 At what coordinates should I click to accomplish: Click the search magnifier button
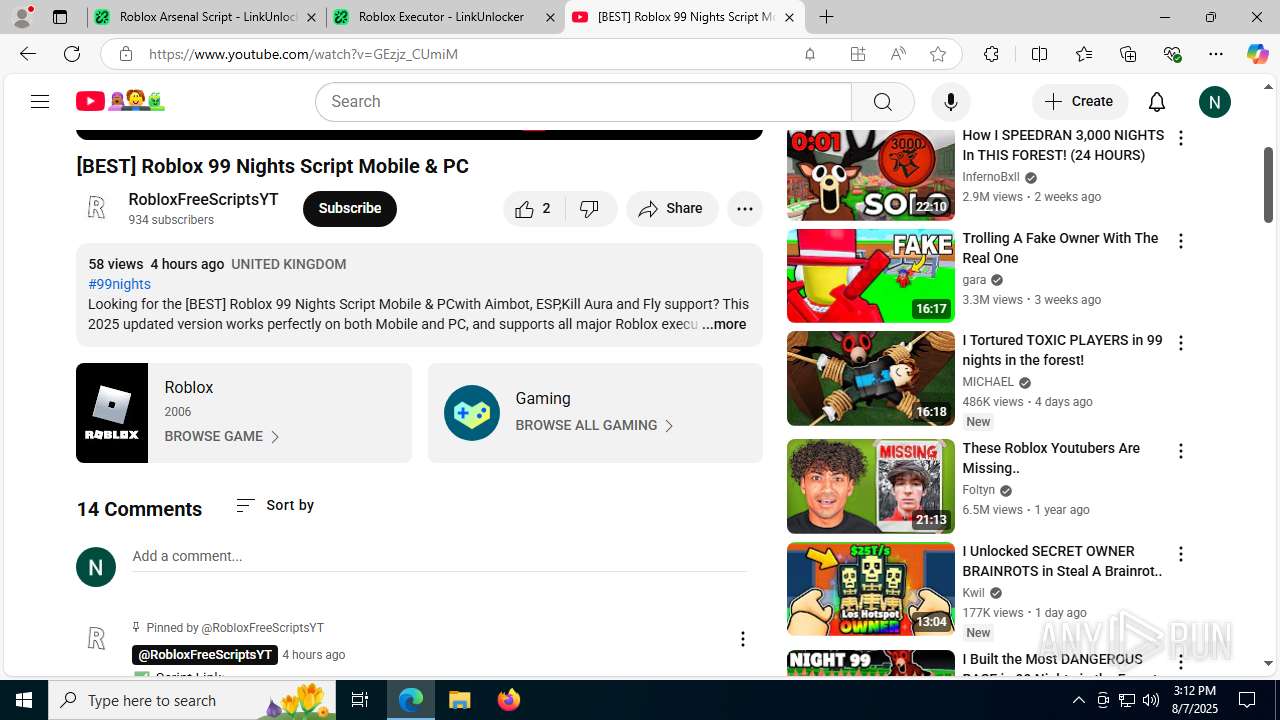(882, 102)
